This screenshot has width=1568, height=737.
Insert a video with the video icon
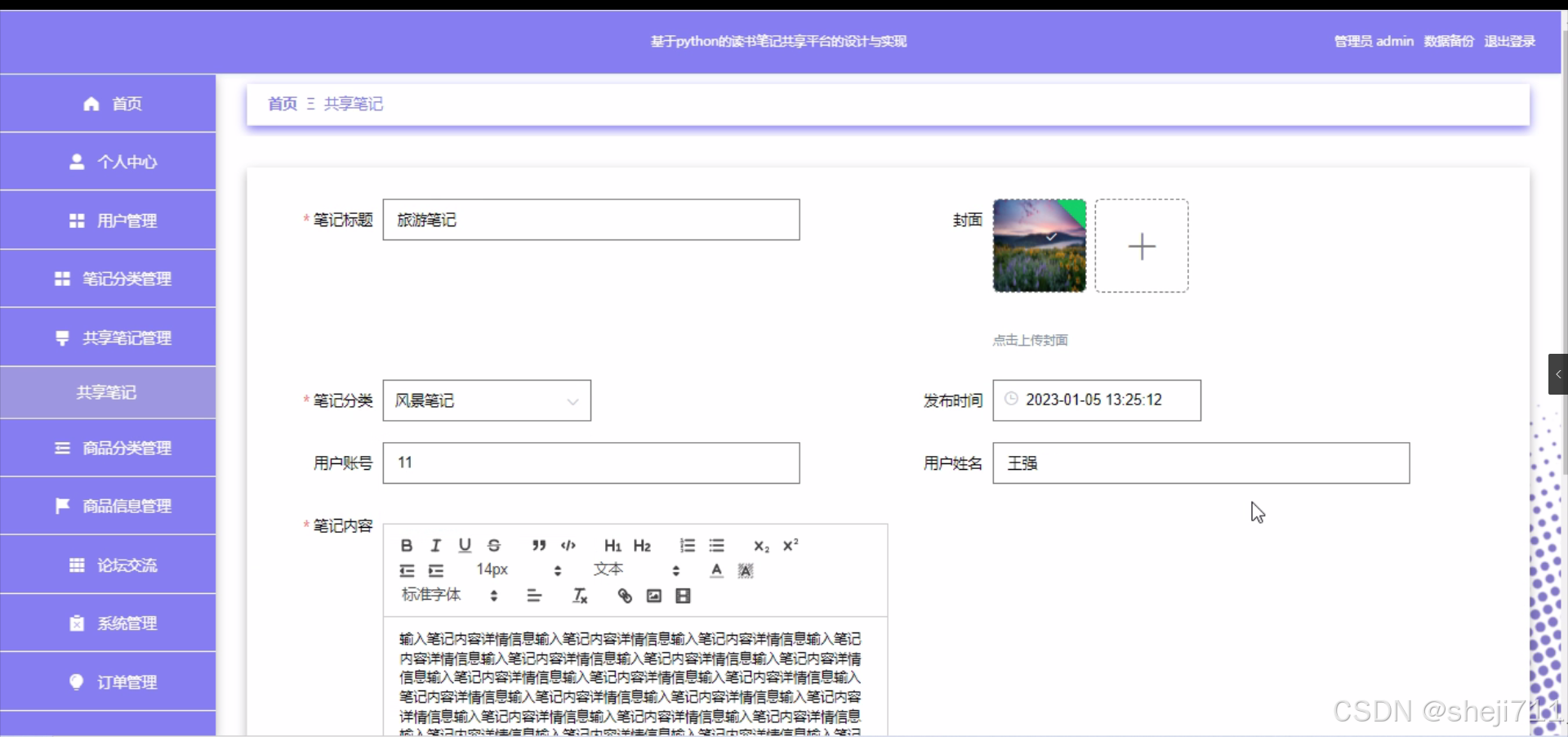[683, 596]
